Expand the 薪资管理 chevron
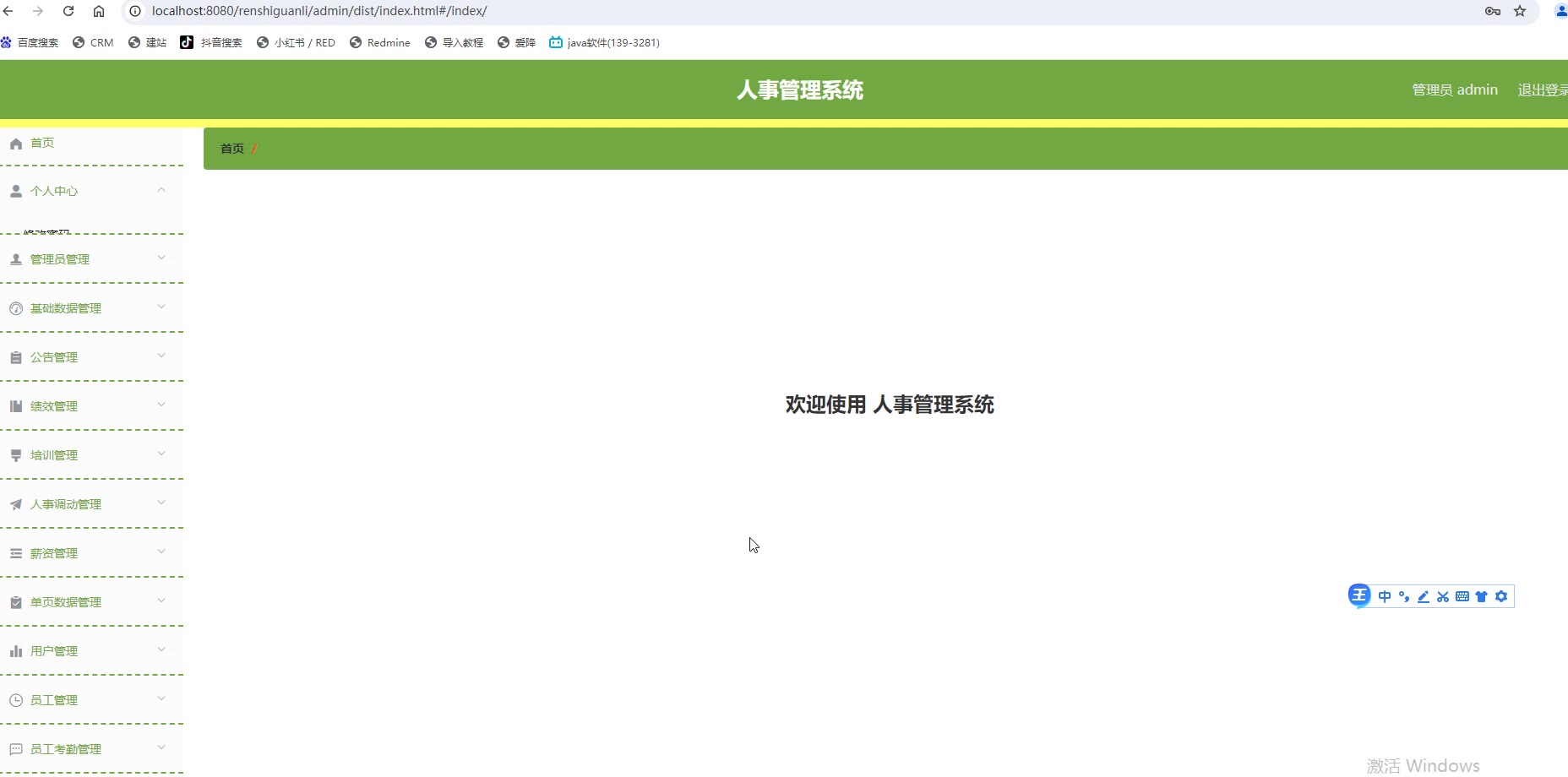This screenshot has height=777, width=1568. [x=161, y=552]
